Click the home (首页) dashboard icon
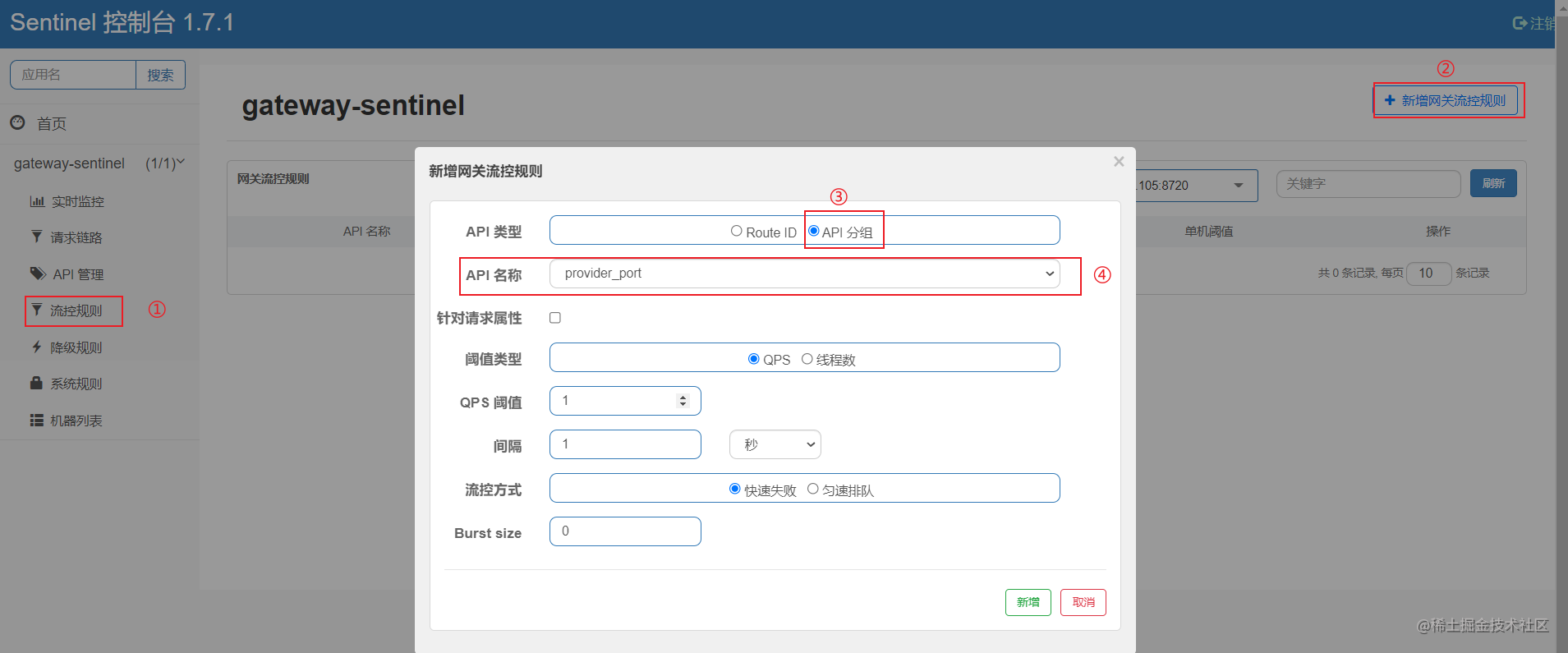This screenshot has width=1568, height=653. coord(17,122)
